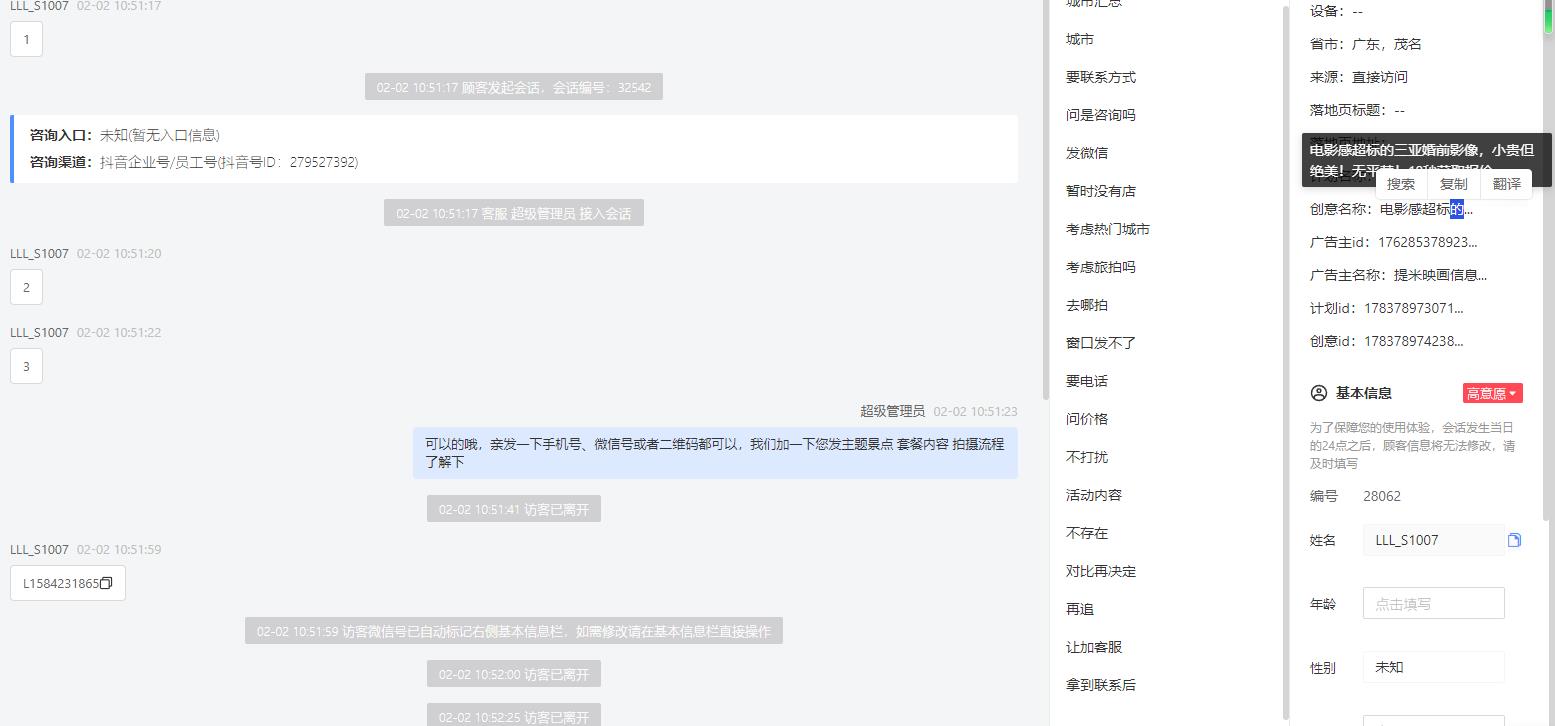Click 搜索 in the text selection popup

point(1401,184)
